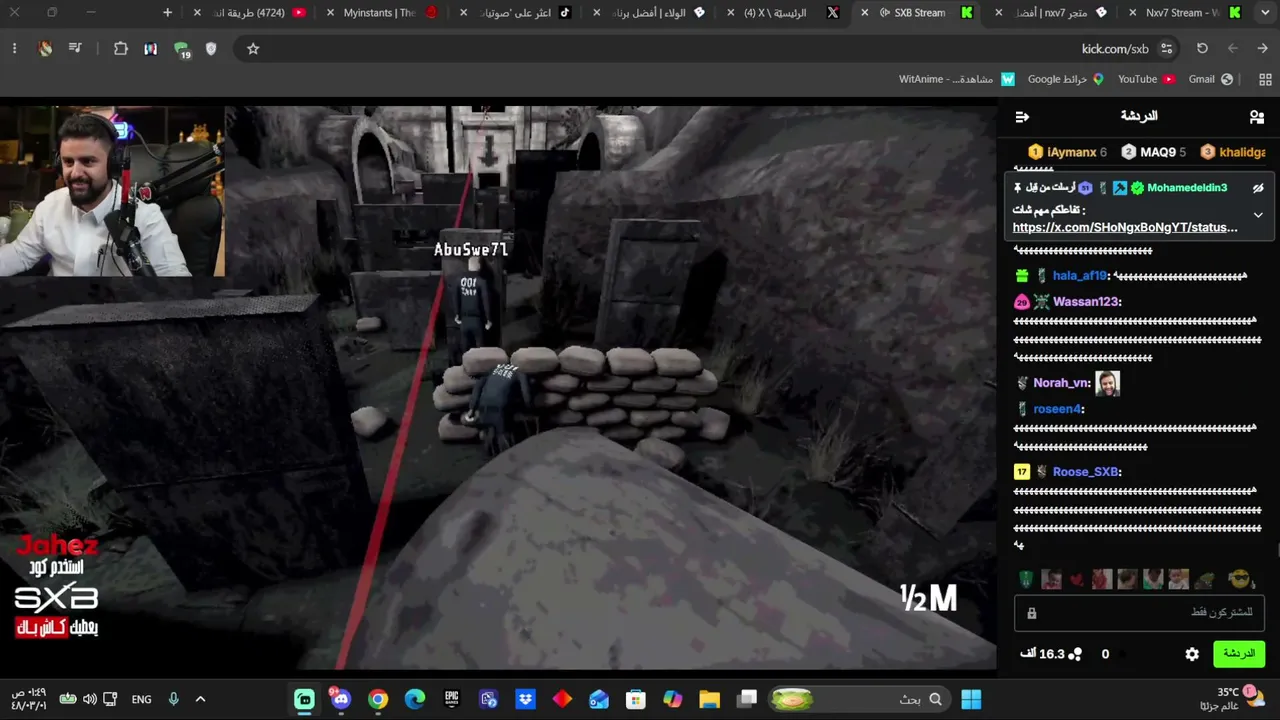Open the Extensions puzzle icon
This screenshot has height=720, width=1280.
[121, 49]
